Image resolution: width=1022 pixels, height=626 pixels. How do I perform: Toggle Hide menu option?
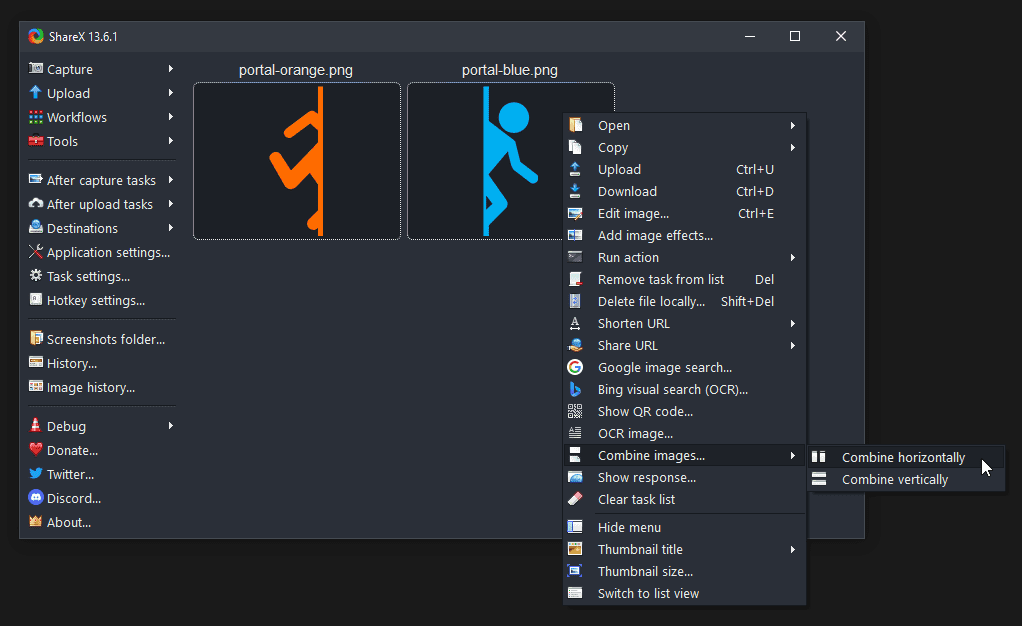pos(629,527)
